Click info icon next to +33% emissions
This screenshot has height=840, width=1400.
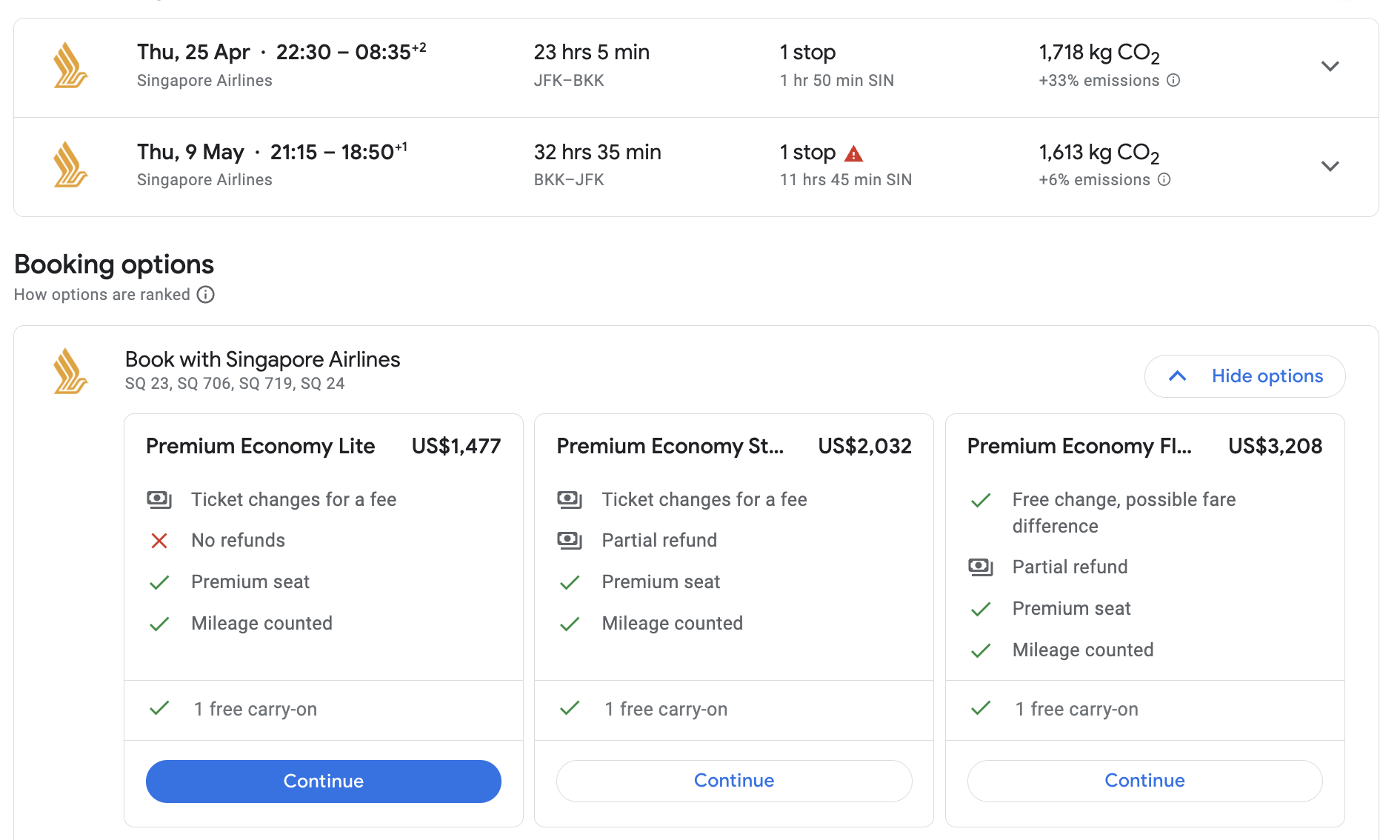click(1173, 80)
